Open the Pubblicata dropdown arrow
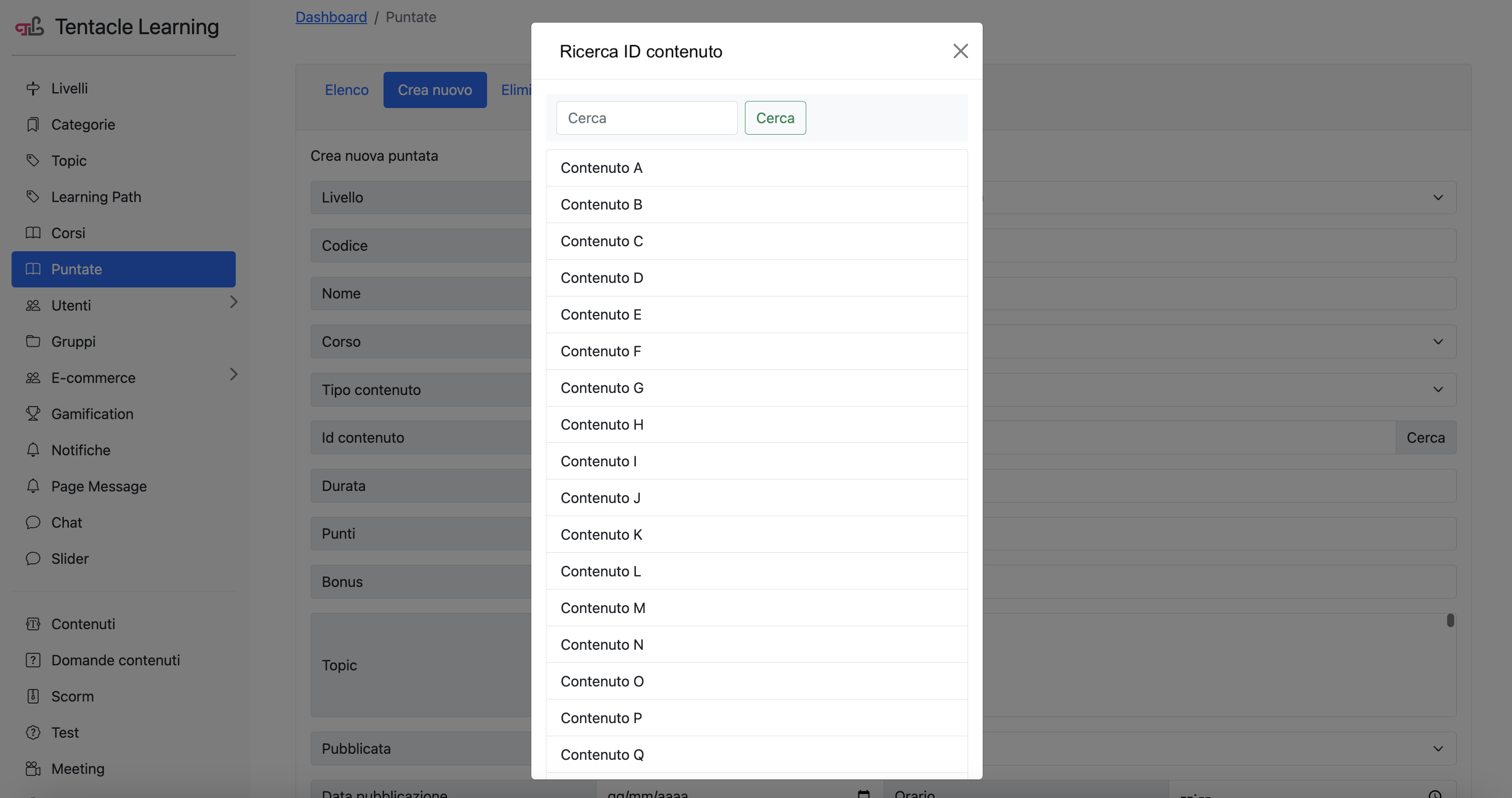The height and width of the screenshot is (798, 1512). point(1438,749)
